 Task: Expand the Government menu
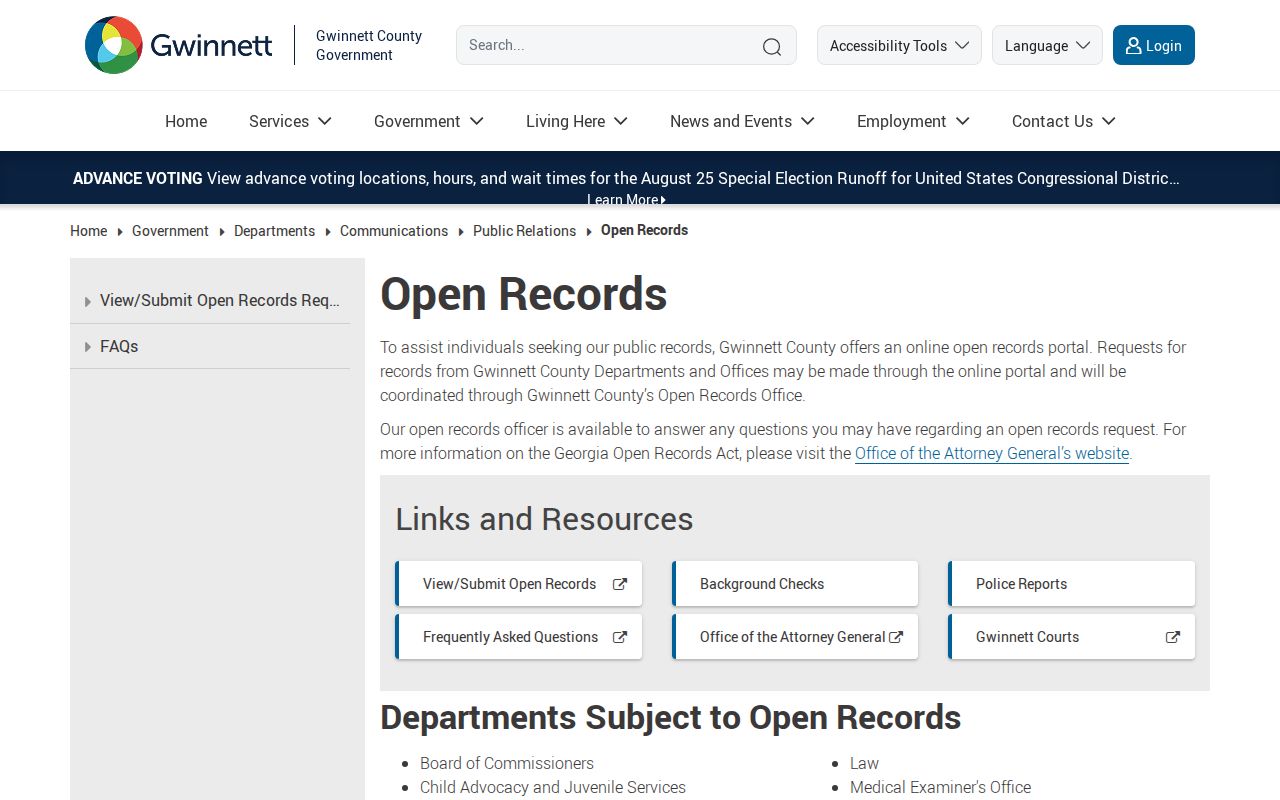point(429,121)
